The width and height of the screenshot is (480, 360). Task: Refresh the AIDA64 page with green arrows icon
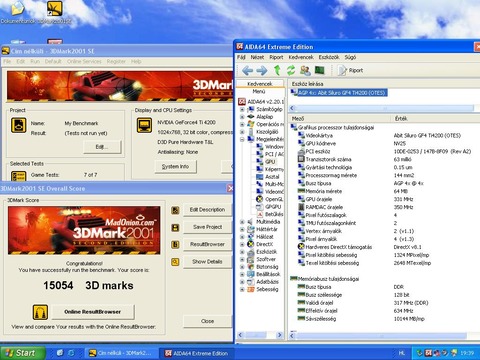coord(291,70)
